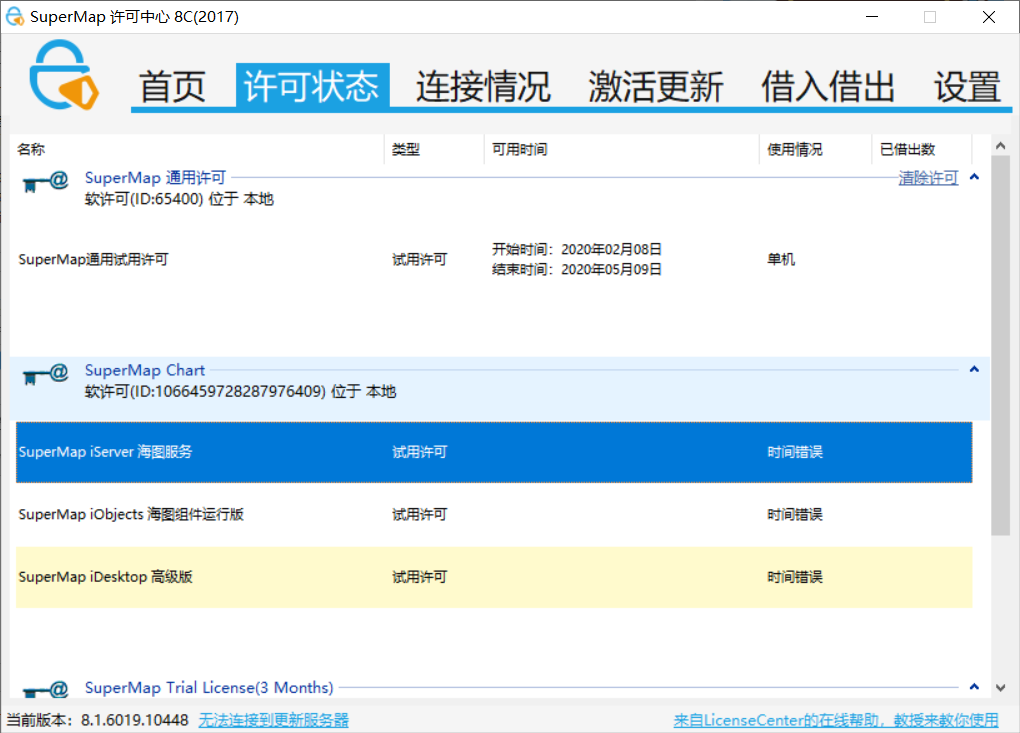The image size is (1020, 733).
Task: Click the 无法连接到更新服务器 link
Action: [273, 720]
